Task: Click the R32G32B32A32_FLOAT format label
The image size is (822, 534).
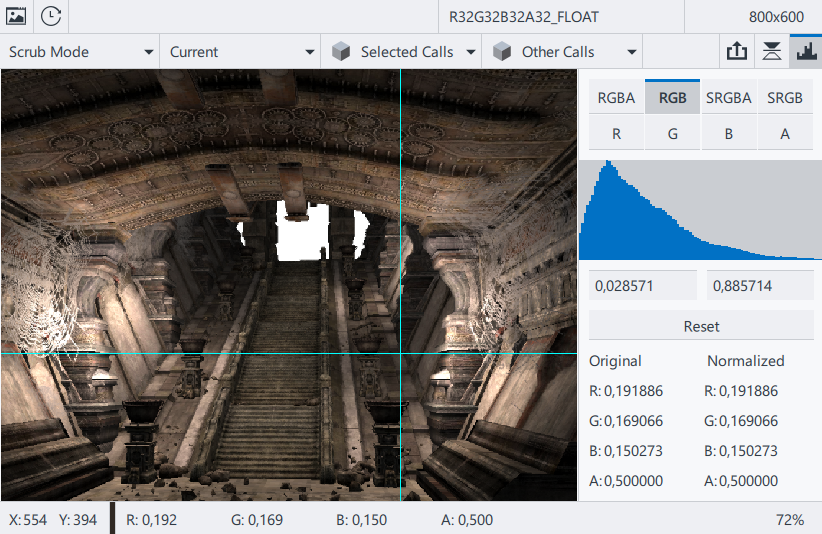Action: coord(524,17)
